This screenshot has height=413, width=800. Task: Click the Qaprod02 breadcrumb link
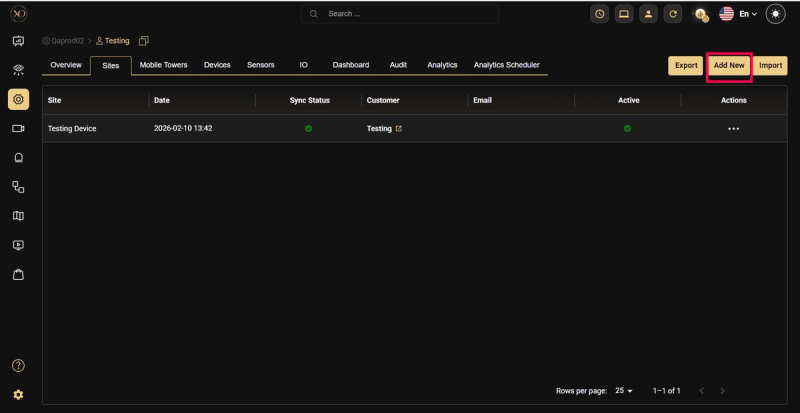coord(63,41)
